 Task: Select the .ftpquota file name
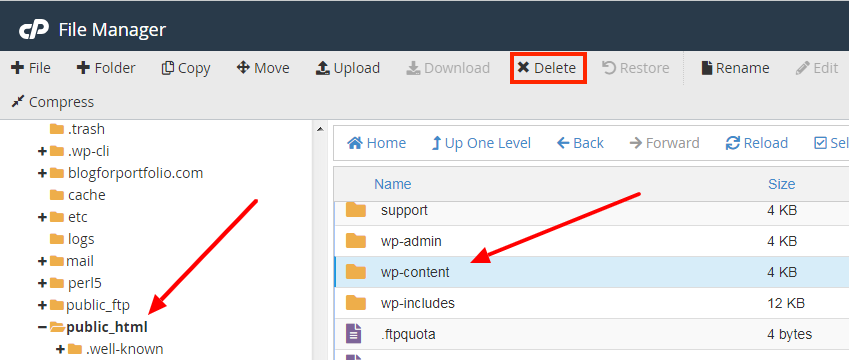tap(408, 334)
